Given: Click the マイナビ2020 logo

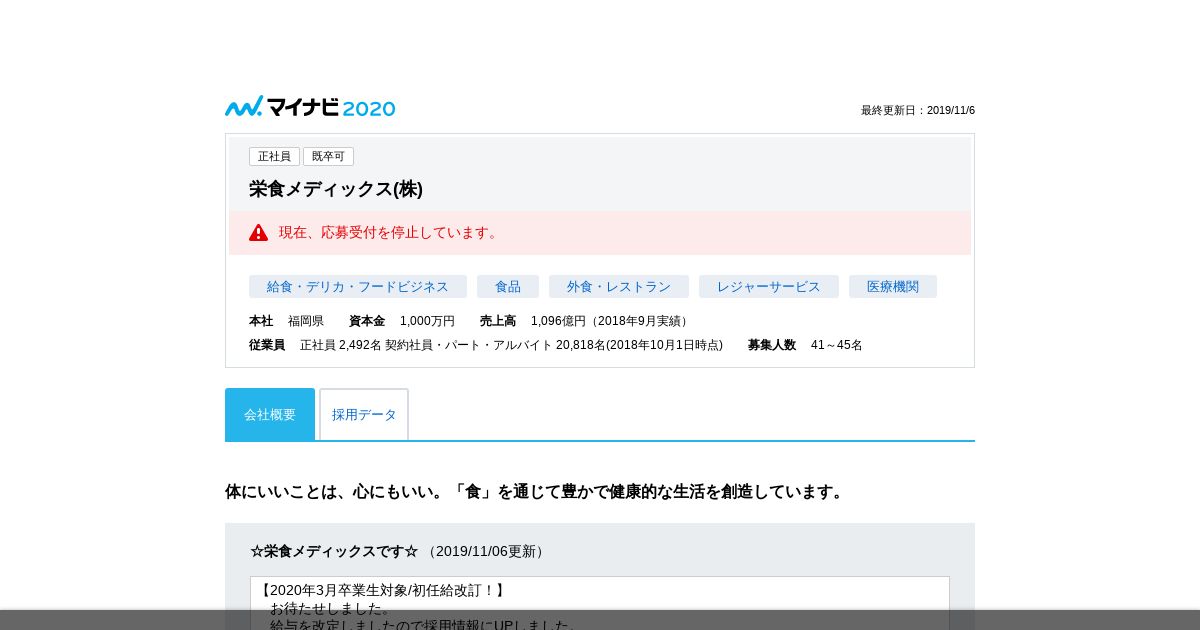Looking at the screenshot, I should [x=310, y=107].
